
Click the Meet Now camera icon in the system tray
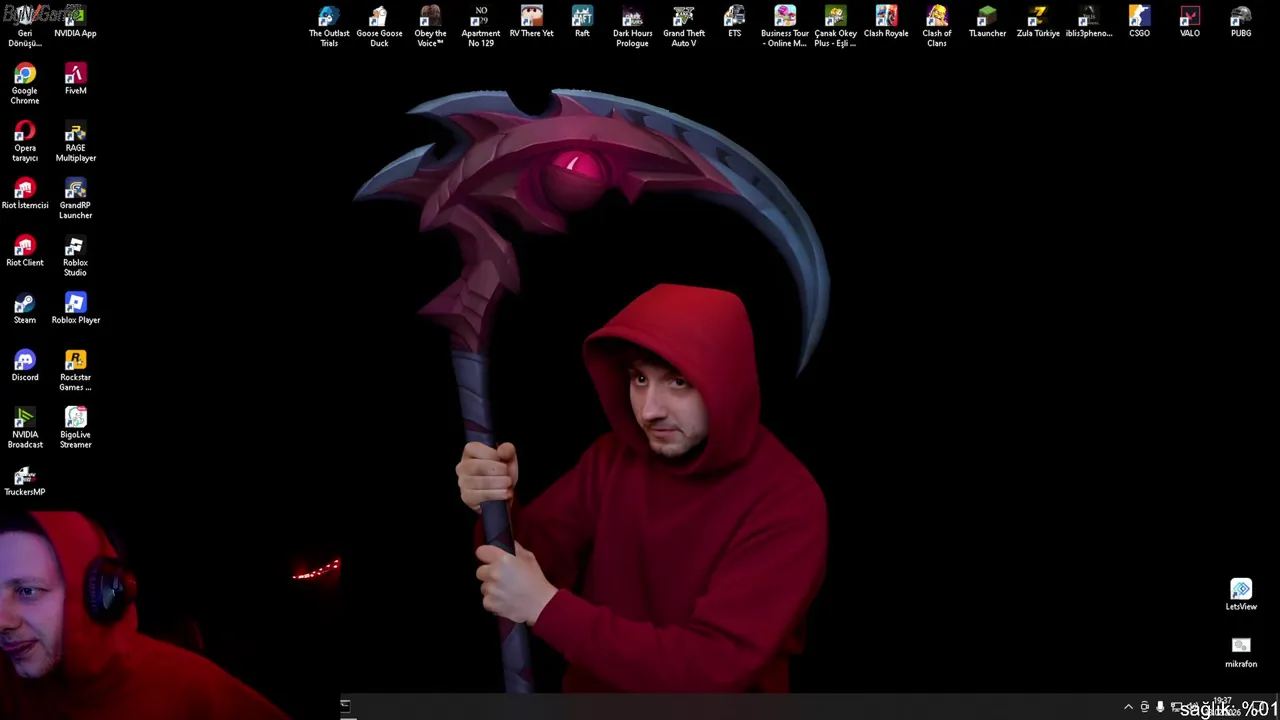(1145, 707)
